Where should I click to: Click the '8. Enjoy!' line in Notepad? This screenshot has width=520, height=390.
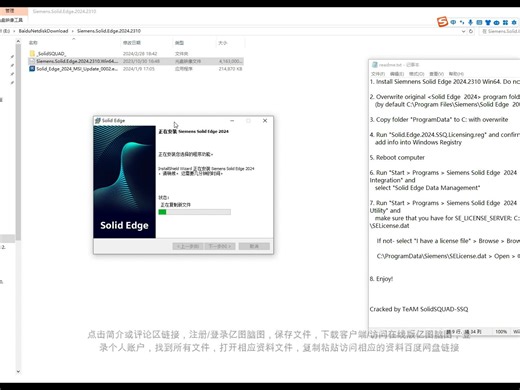pyautogui.click(x=381, y=279)
